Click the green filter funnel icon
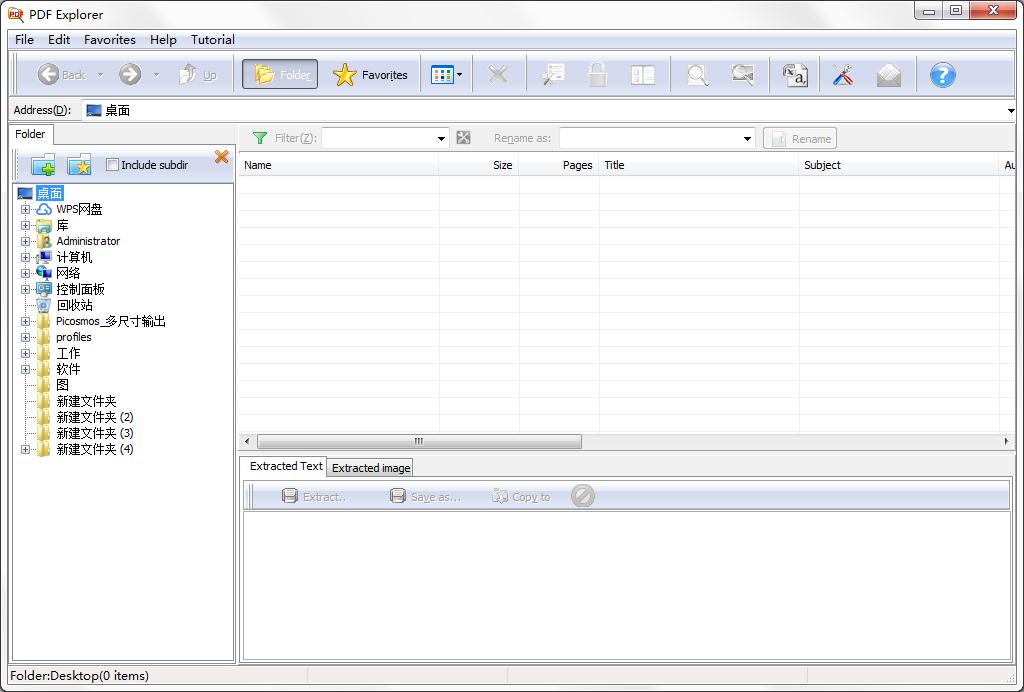Image resolution: width=1024 pixels, height=692 pixels. coord(261,137)
